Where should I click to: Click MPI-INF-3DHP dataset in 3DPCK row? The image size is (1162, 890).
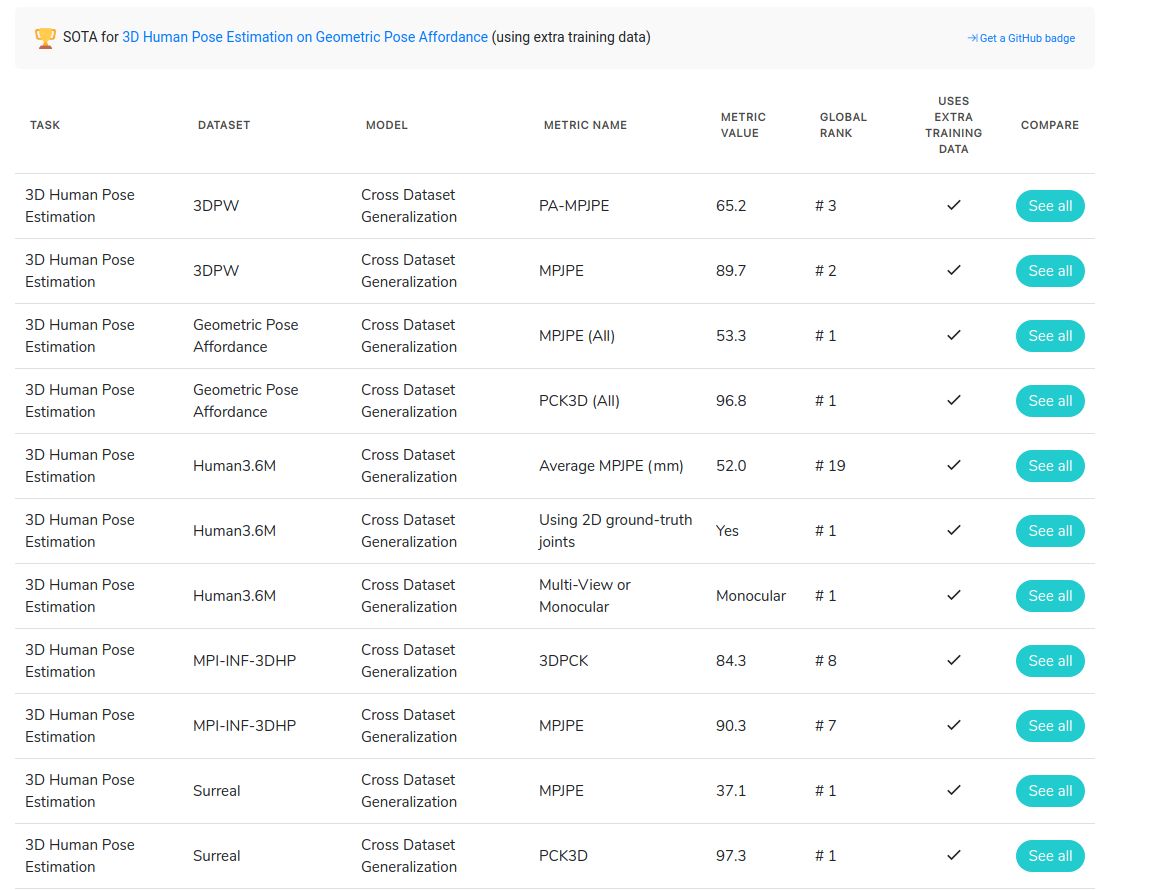click(245, 661)
